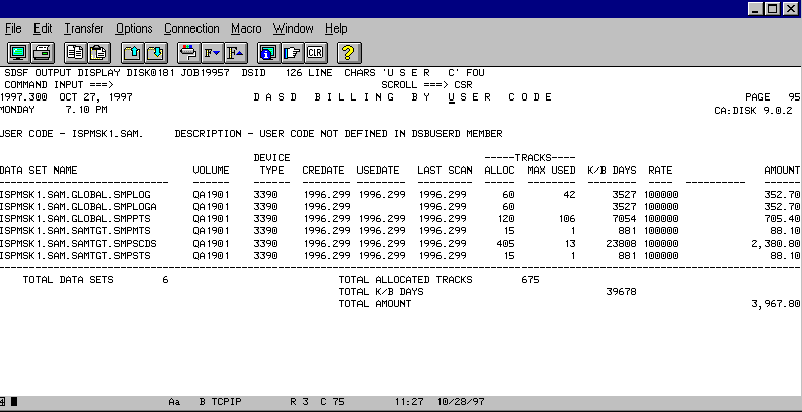The height and width of the screenshot is (412, 802).
Task: Click the send file folder up-arrow icon
Action: point(132,53)
